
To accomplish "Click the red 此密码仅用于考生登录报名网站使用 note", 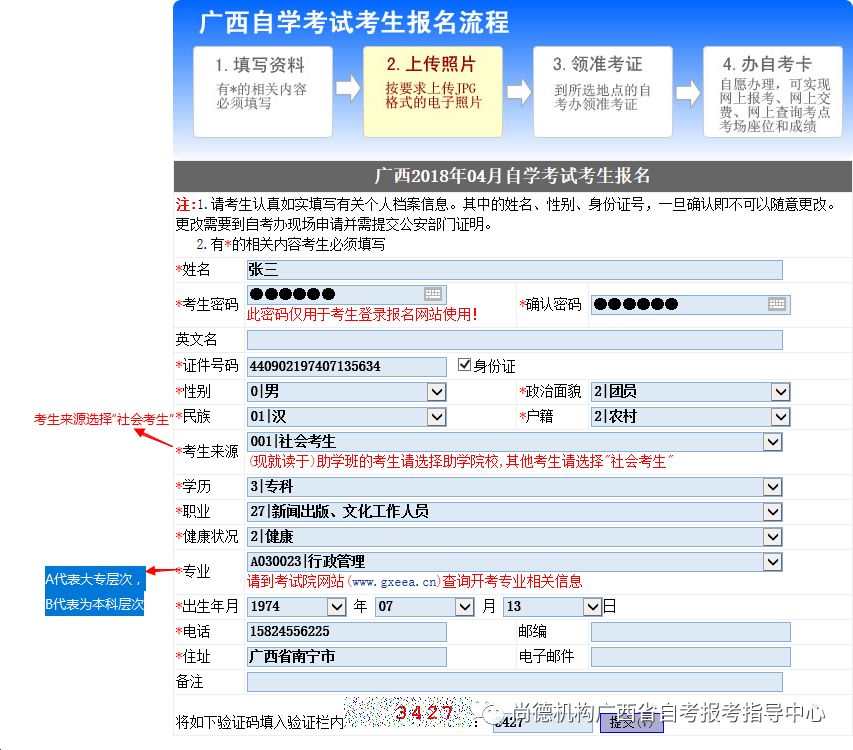I will click(362, 314).
